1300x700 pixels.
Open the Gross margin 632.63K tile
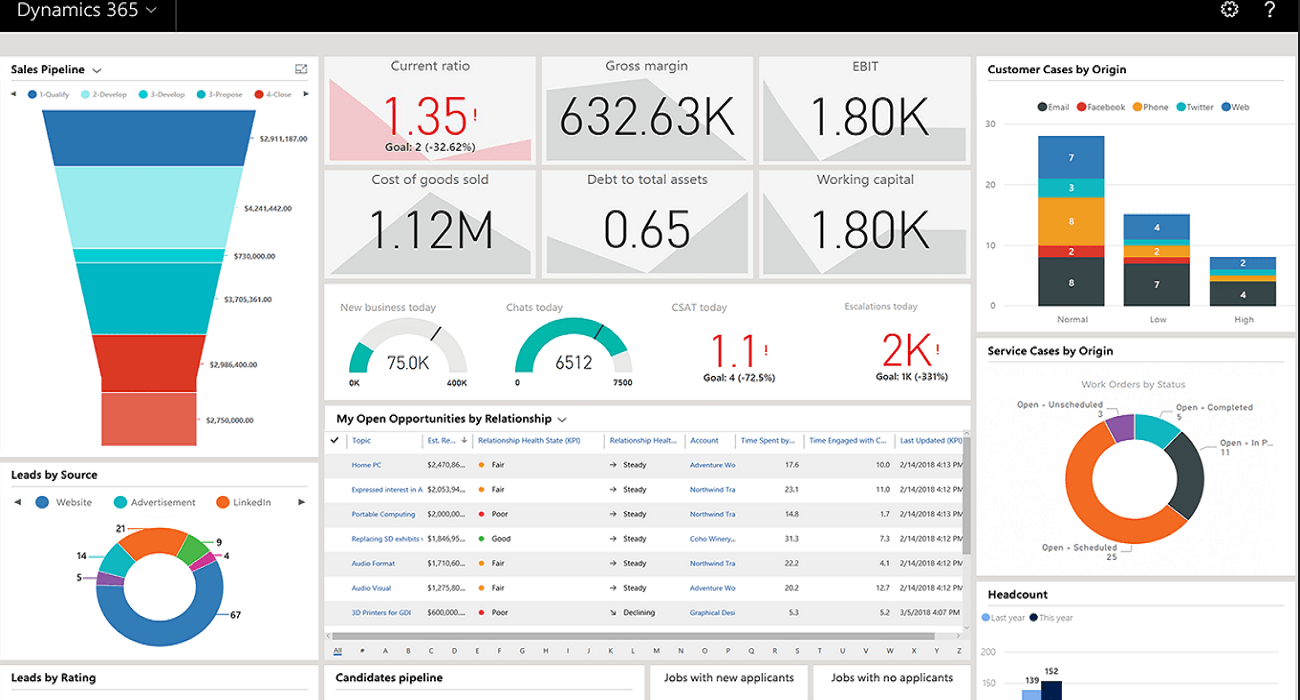pos(647,109)
